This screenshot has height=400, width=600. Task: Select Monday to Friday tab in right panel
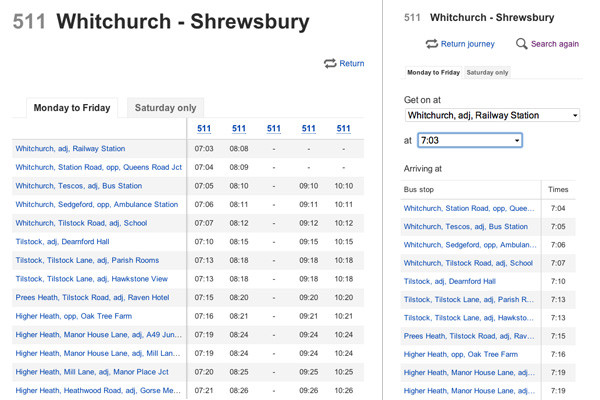click(433, 73)
